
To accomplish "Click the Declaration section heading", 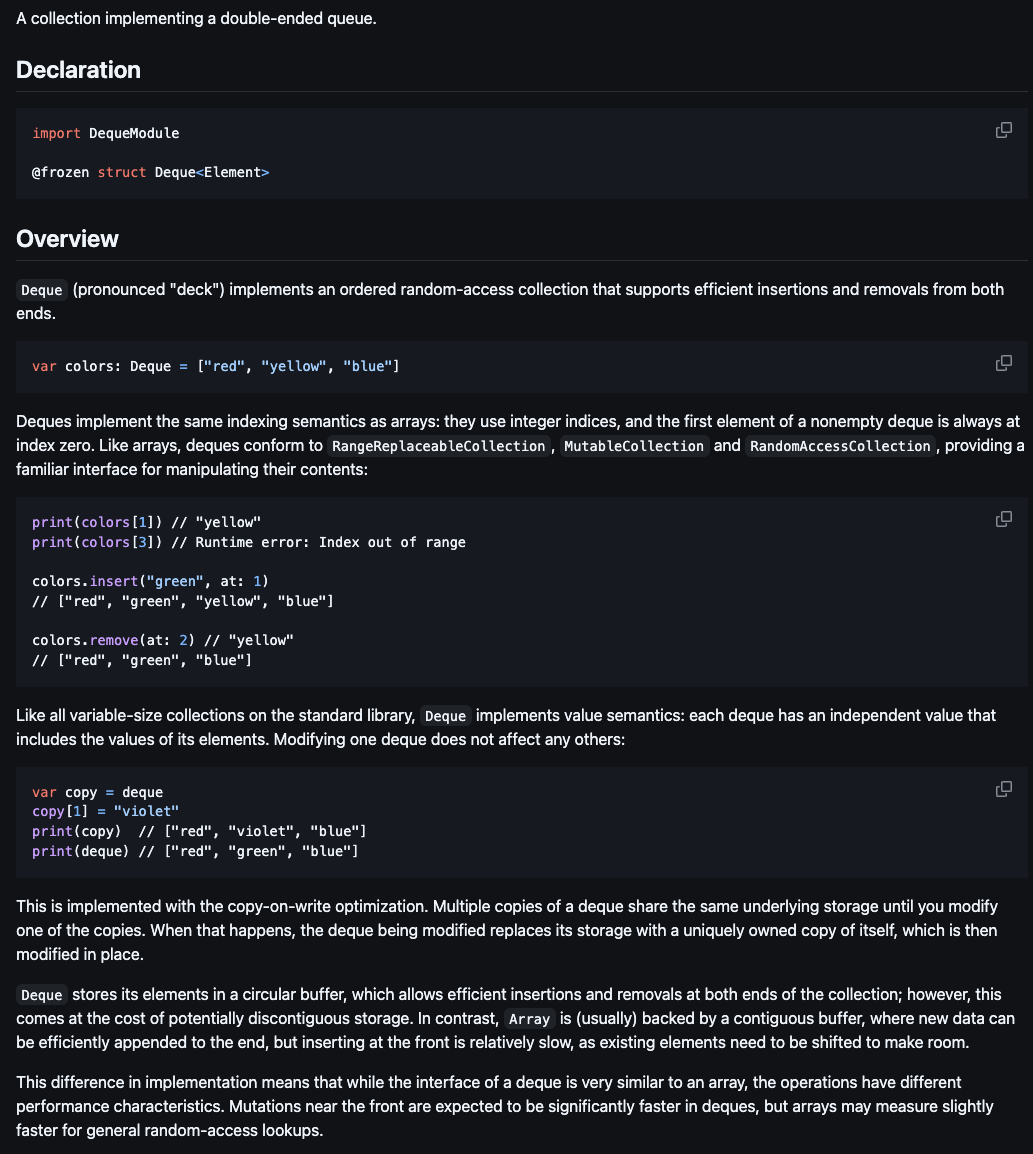I will tap(78, 70).
